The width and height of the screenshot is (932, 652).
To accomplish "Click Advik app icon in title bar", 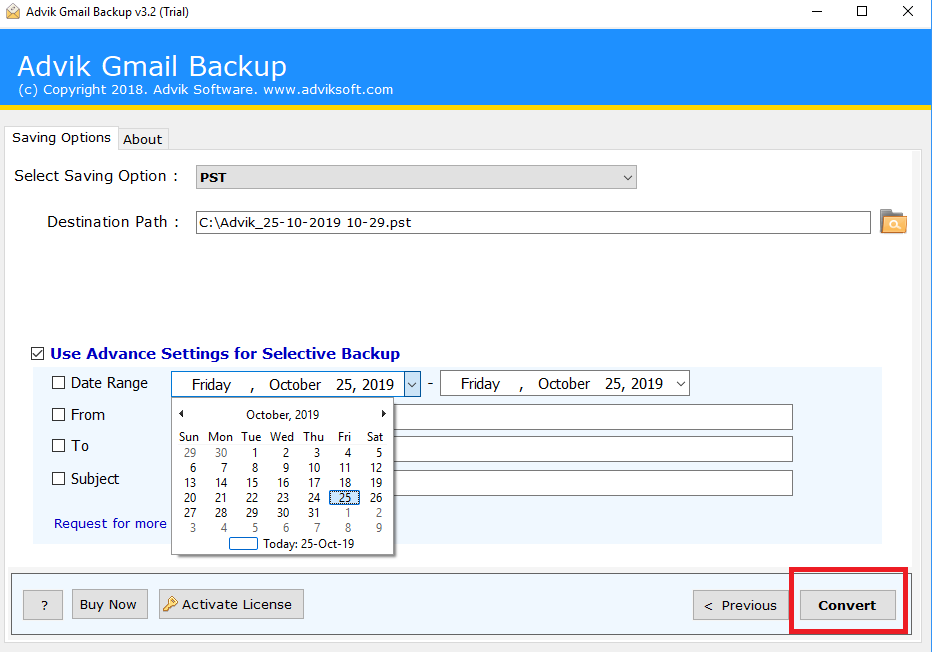I will pos(12,11).
